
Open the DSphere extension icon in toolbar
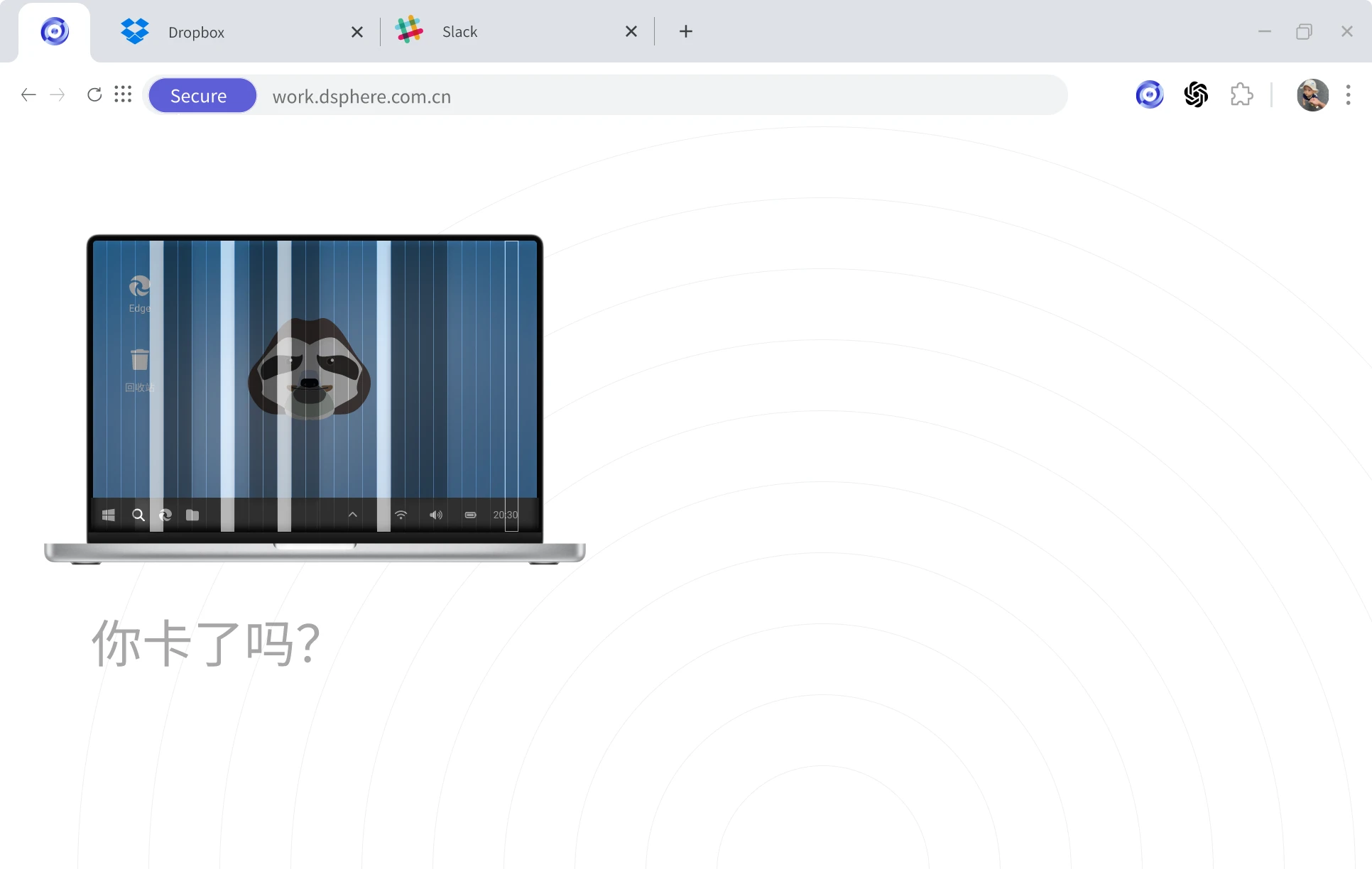point(1149,94)
